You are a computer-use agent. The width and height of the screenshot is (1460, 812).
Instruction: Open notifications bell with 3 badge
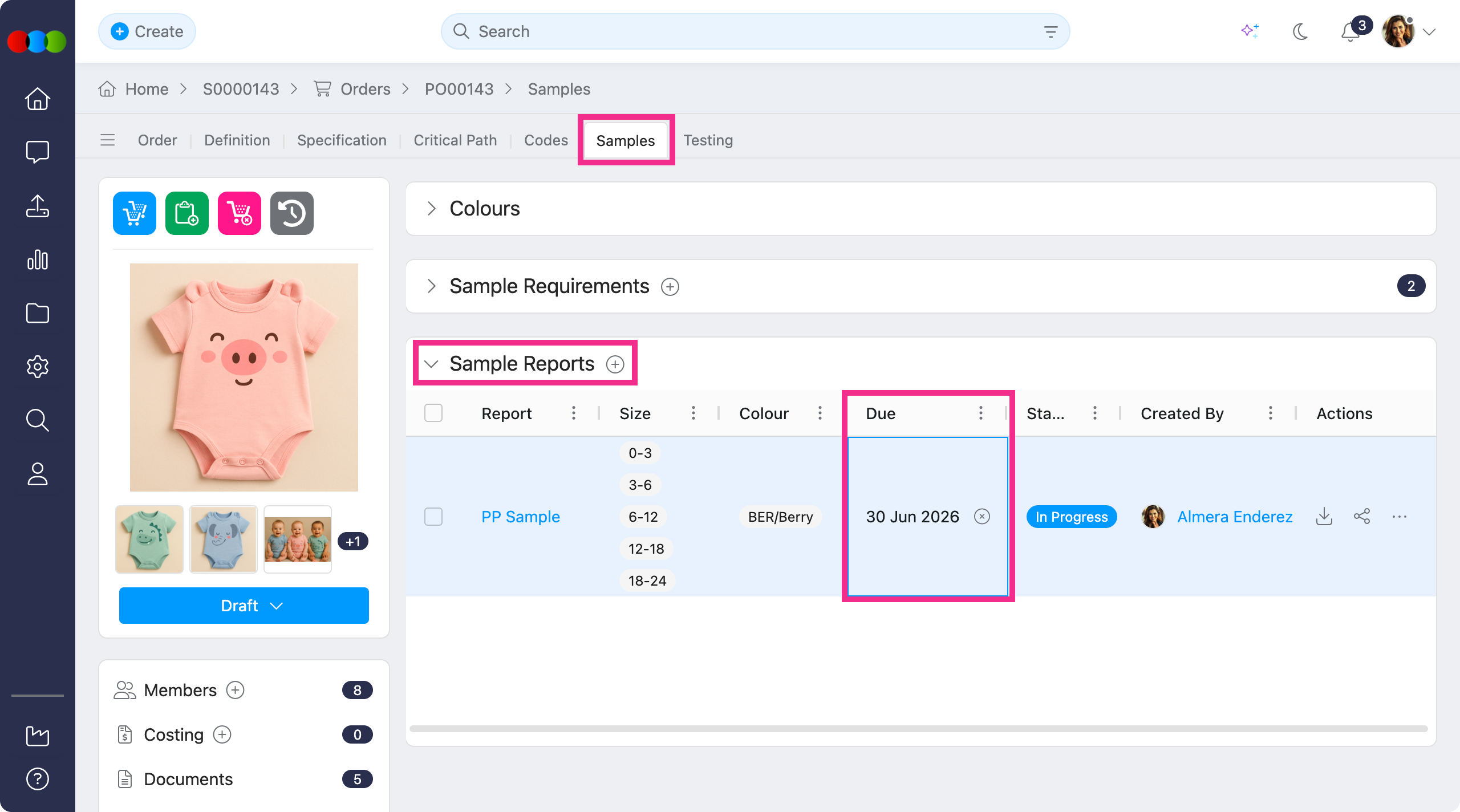[1350, 31]
